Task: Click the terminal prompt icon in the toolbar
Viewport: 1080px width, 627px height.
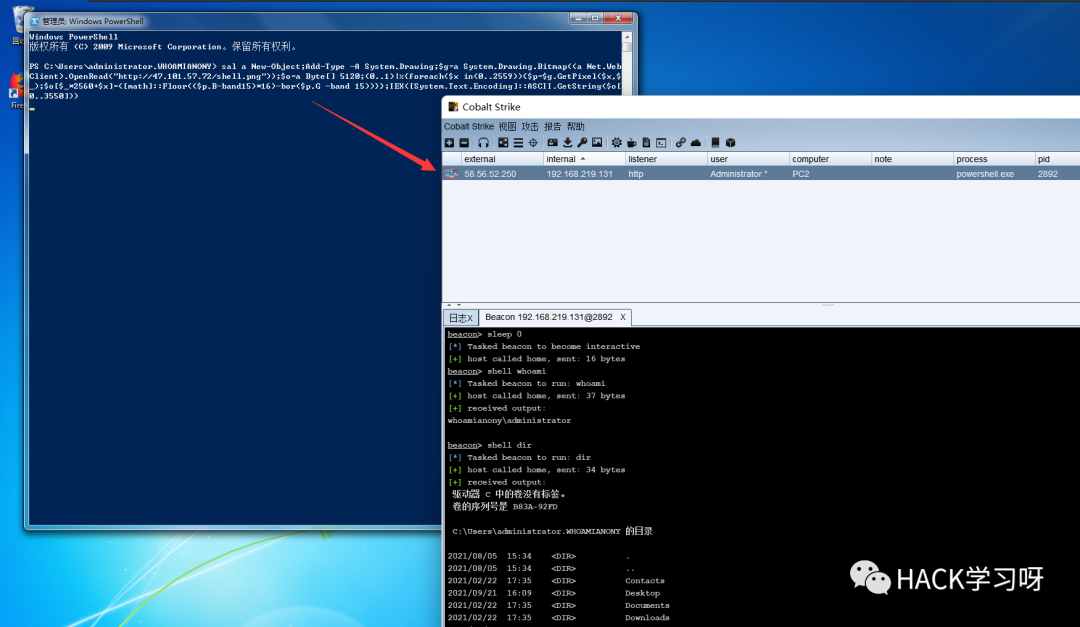Action: tap(661, 143)
